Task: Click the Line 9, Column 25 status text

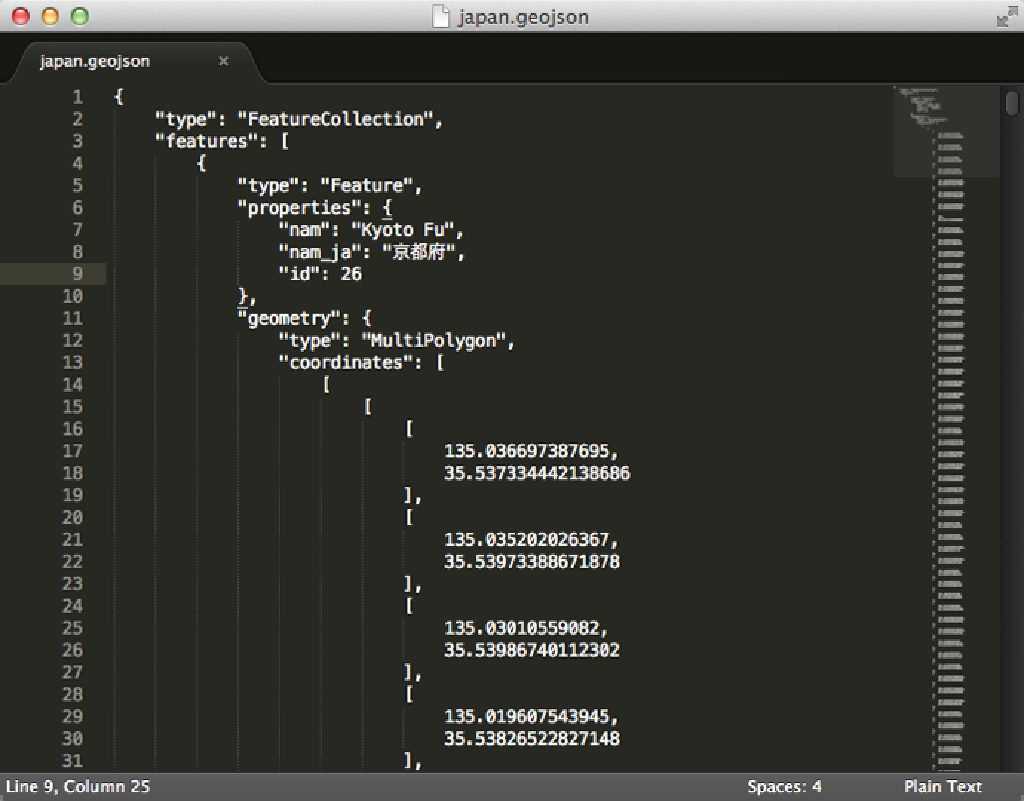Action: click(77, 786)
